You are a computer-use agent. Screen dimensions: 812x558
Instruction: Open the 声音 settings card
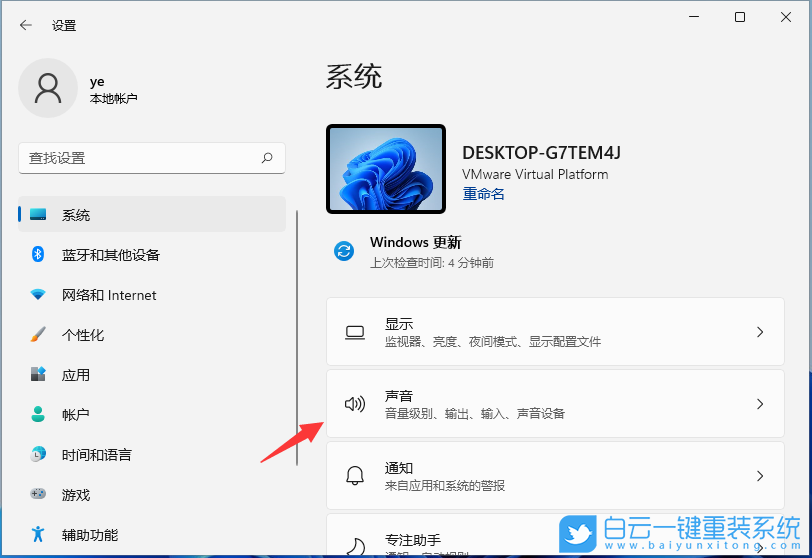click(x=555, y=404)
